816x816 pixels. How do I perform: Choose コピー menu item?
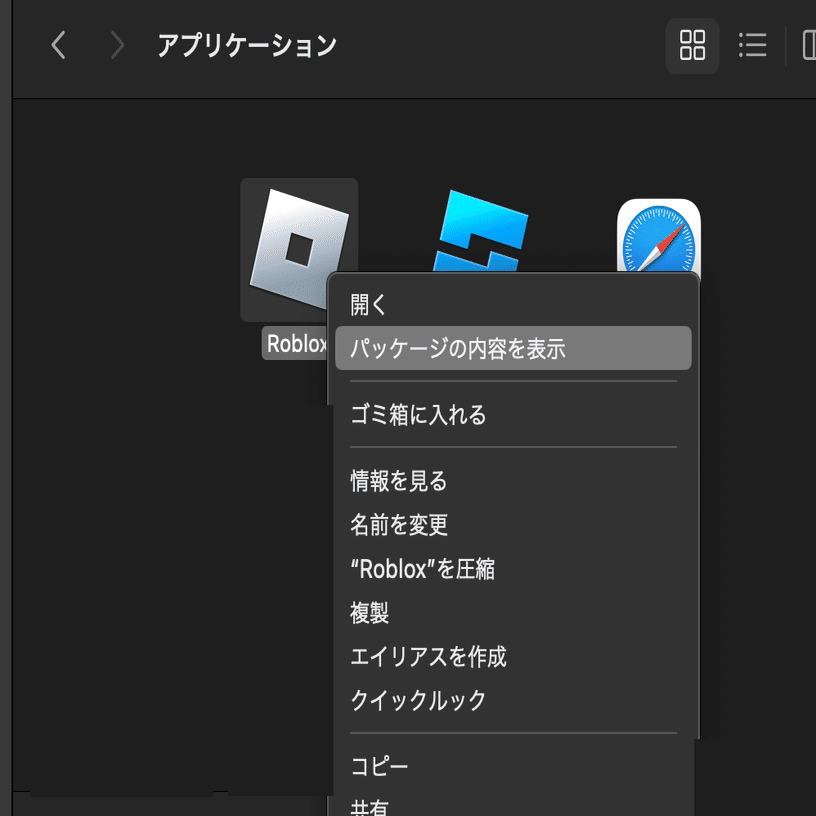[x=513, y=766]
